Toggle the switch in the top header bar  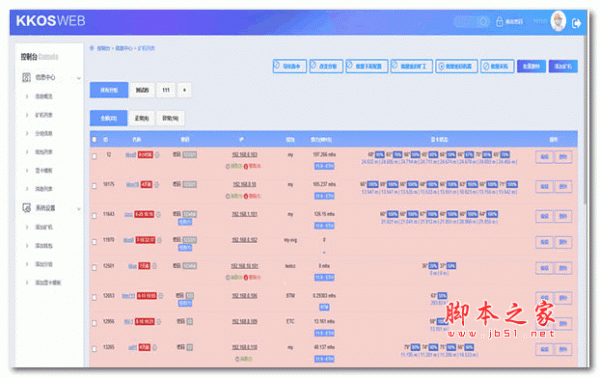click(x=472, y=21)
